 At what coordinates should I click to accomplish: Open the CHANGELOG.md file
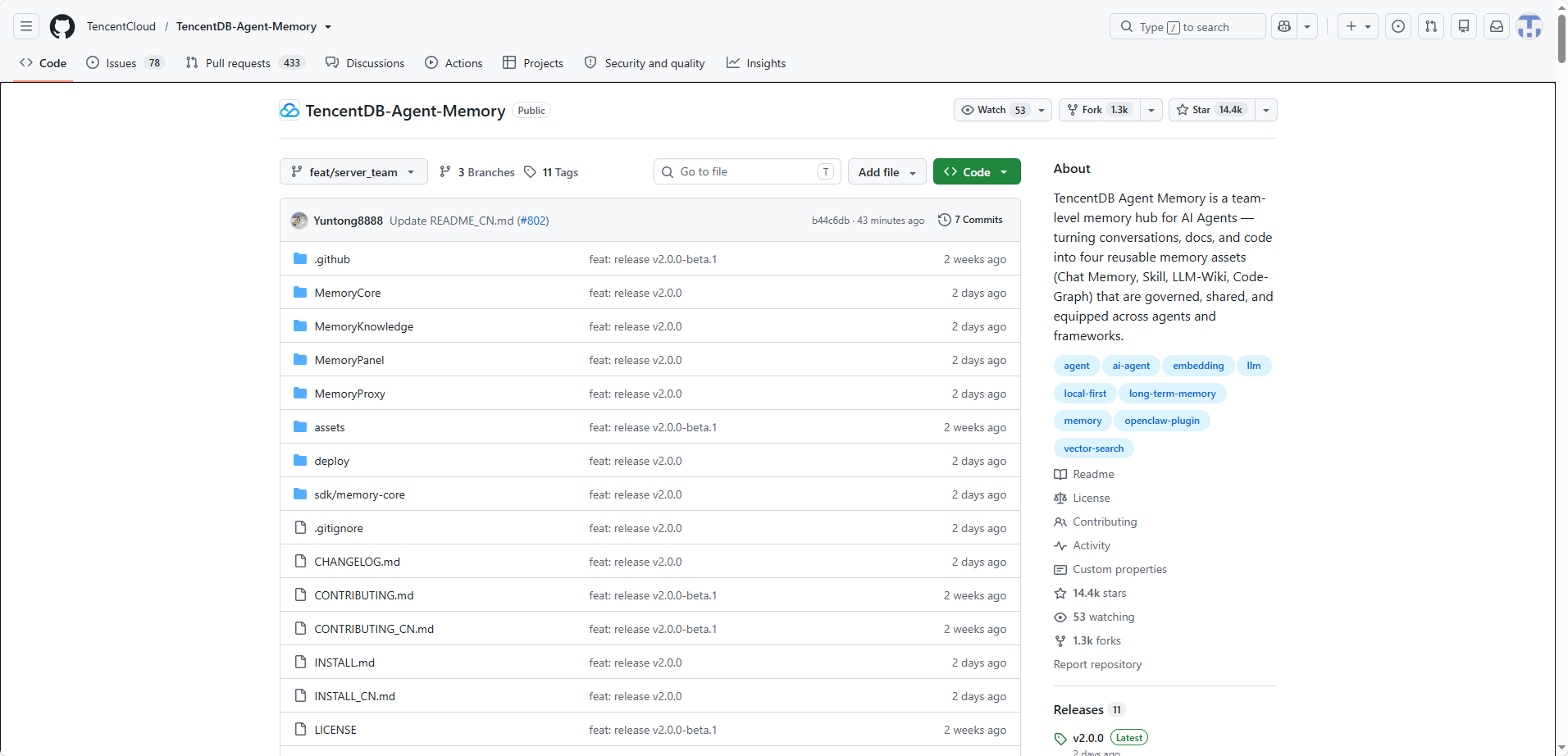(x=358, y=562)
